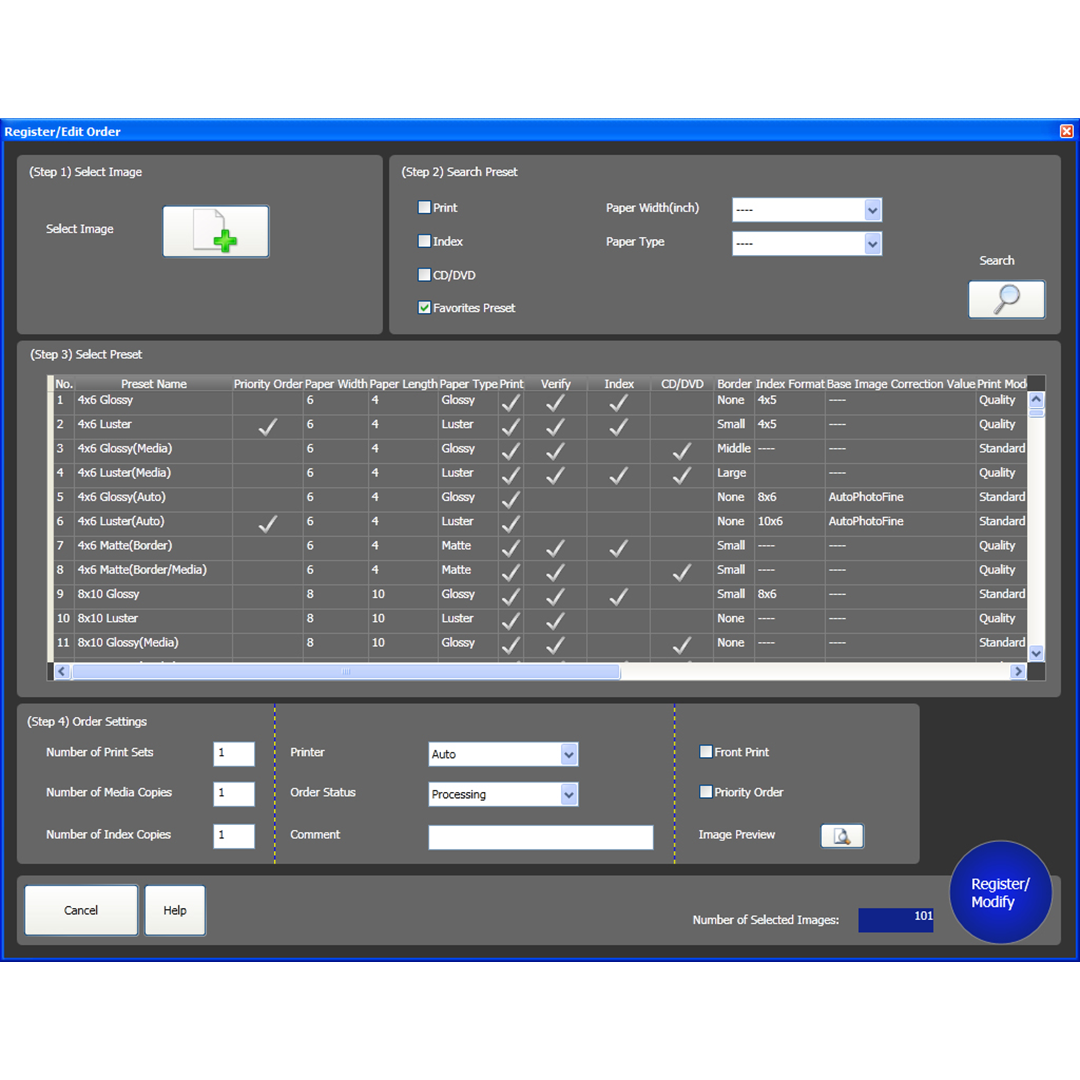The width and height of the screenshot is (1080, 1080).
Task: Click the Select Image add-file icon
Action: (x=216, y=232)
